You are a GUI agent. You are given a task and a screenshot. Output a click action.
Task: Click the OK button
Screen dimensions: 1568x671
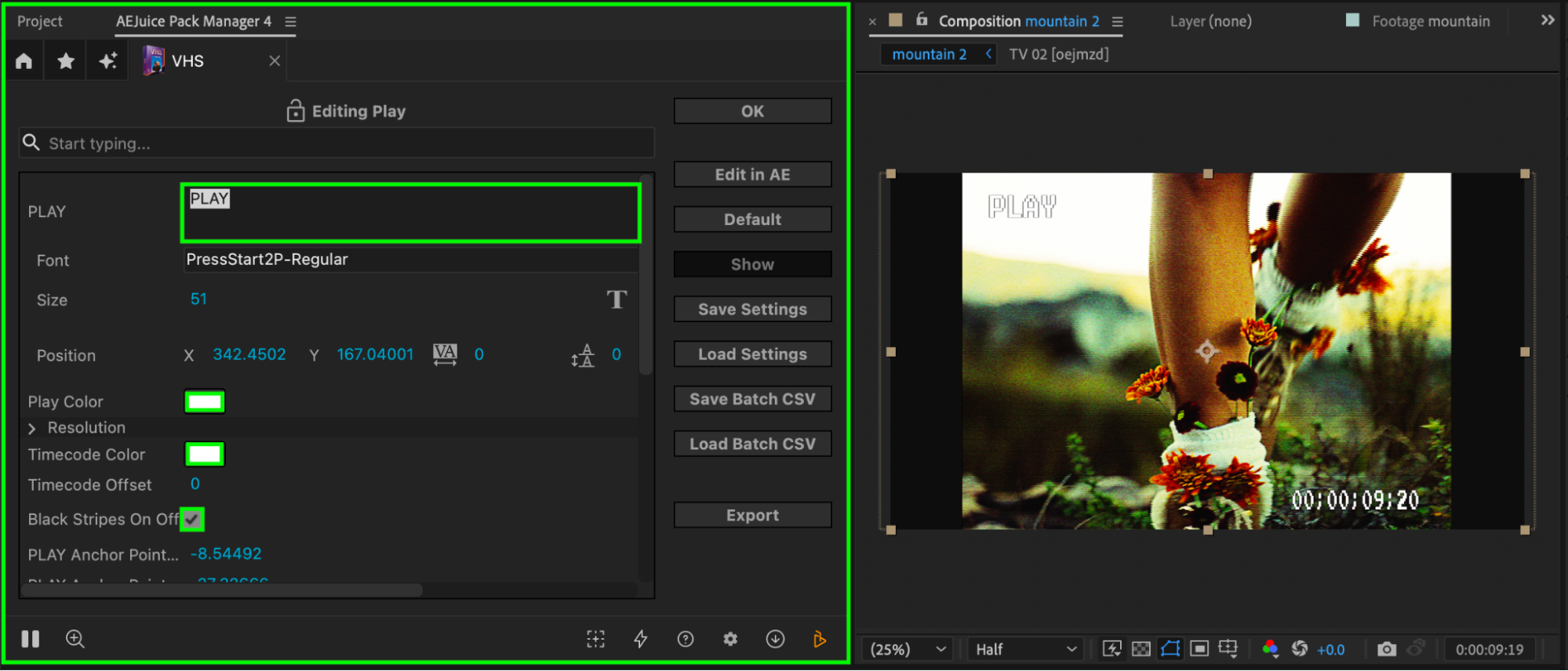pos(752,111)
